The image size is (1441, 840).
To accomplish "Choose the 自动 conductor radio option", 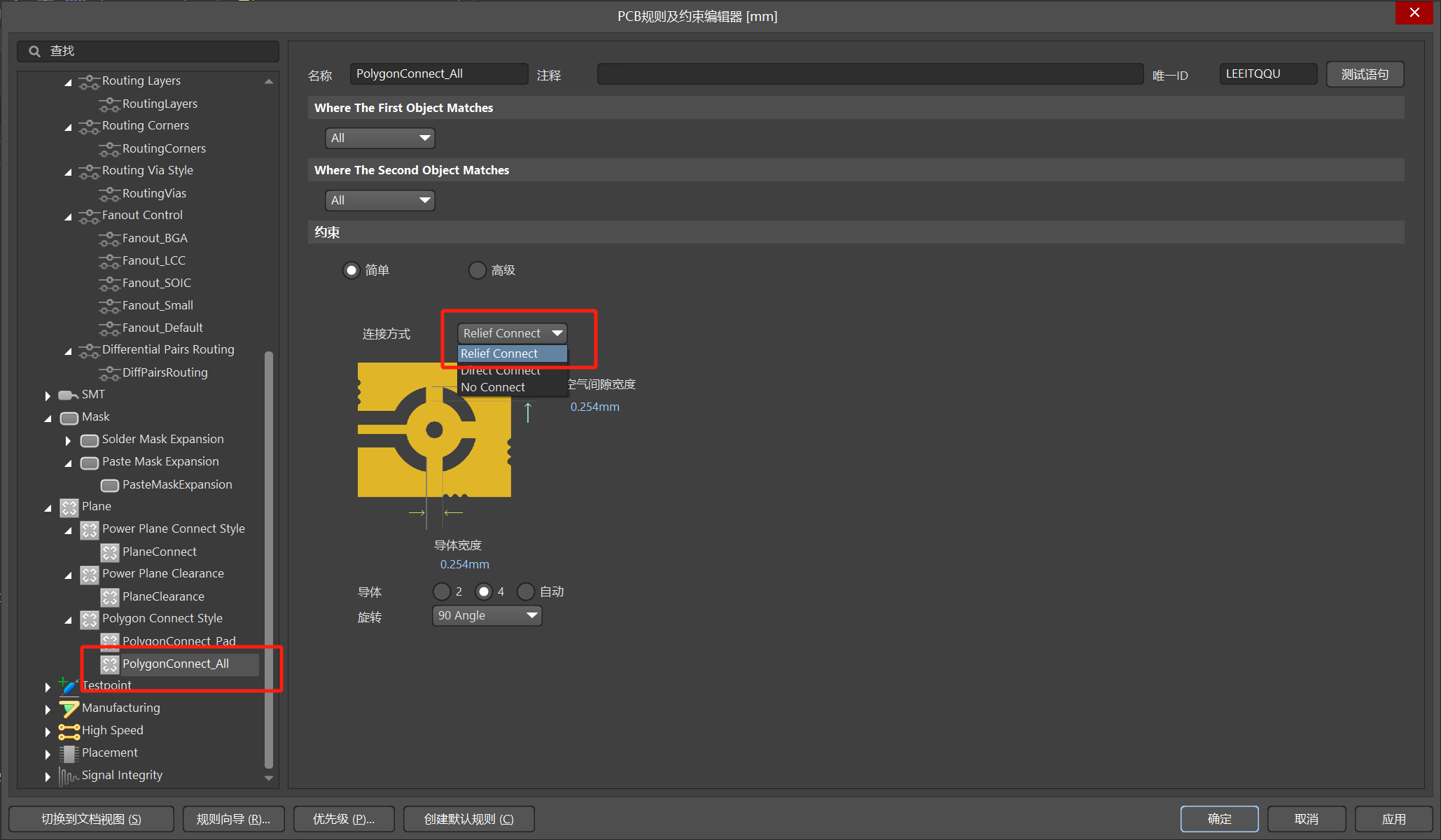I will (526, 592).
